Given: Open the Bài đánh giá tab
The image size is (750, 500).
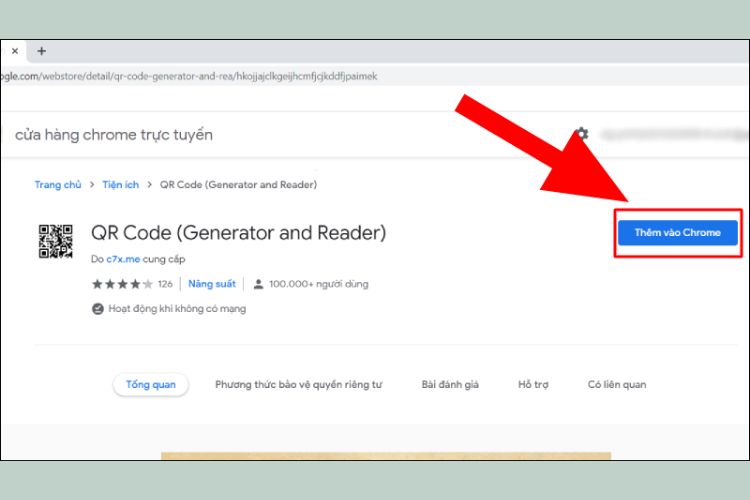Looking at the screenshot, I should click(450, 384).
